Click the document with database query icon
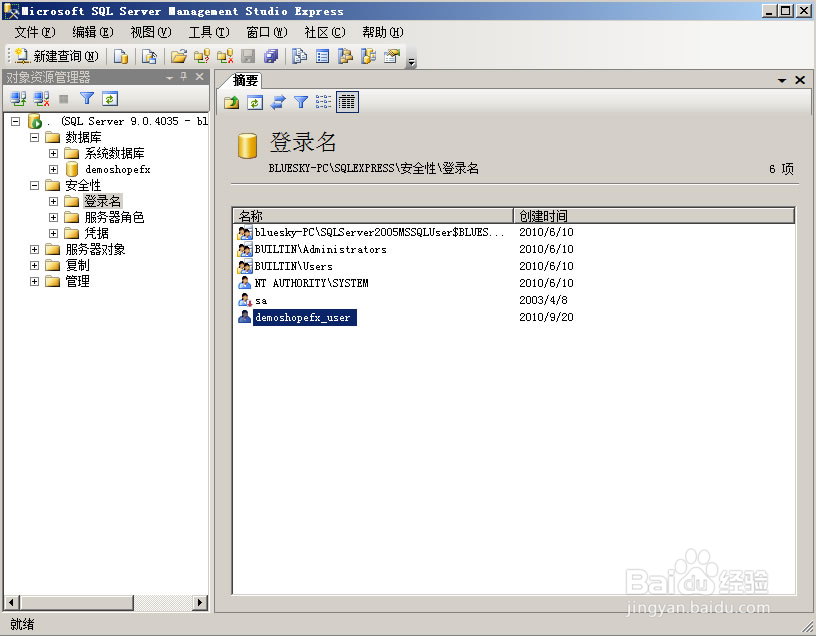This screenshot has height=636, width=816. (x=149, y=56)
